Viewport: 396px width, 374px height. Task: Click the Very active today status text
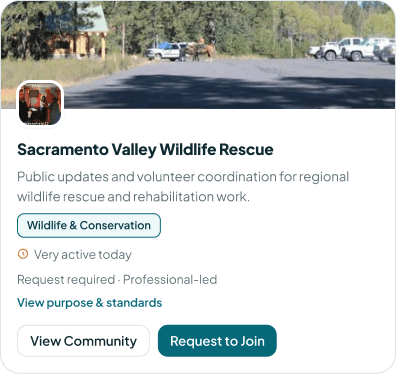(x=83, y=255)
